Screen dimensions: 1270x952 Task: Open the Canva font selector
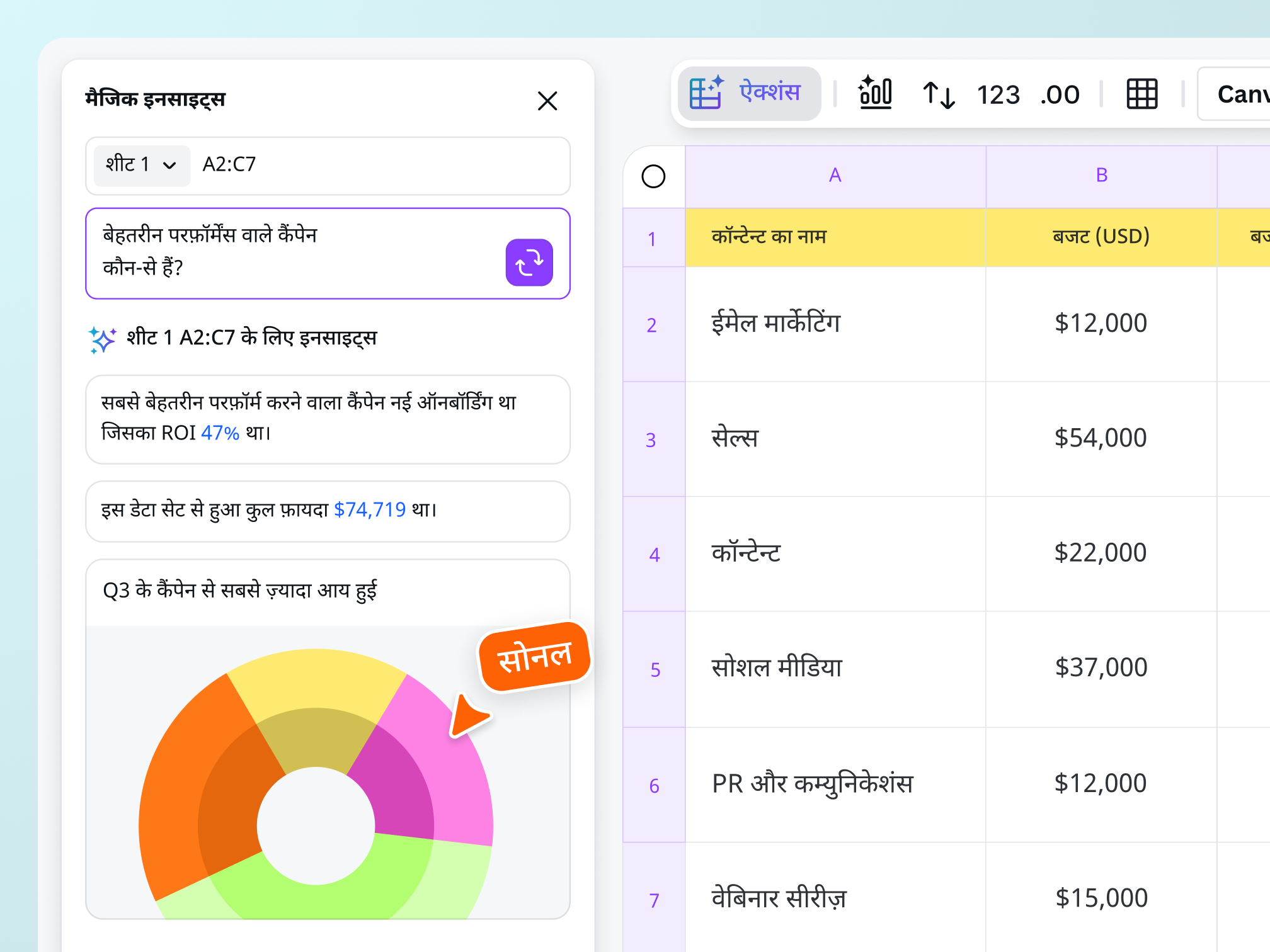(1235, 94)
